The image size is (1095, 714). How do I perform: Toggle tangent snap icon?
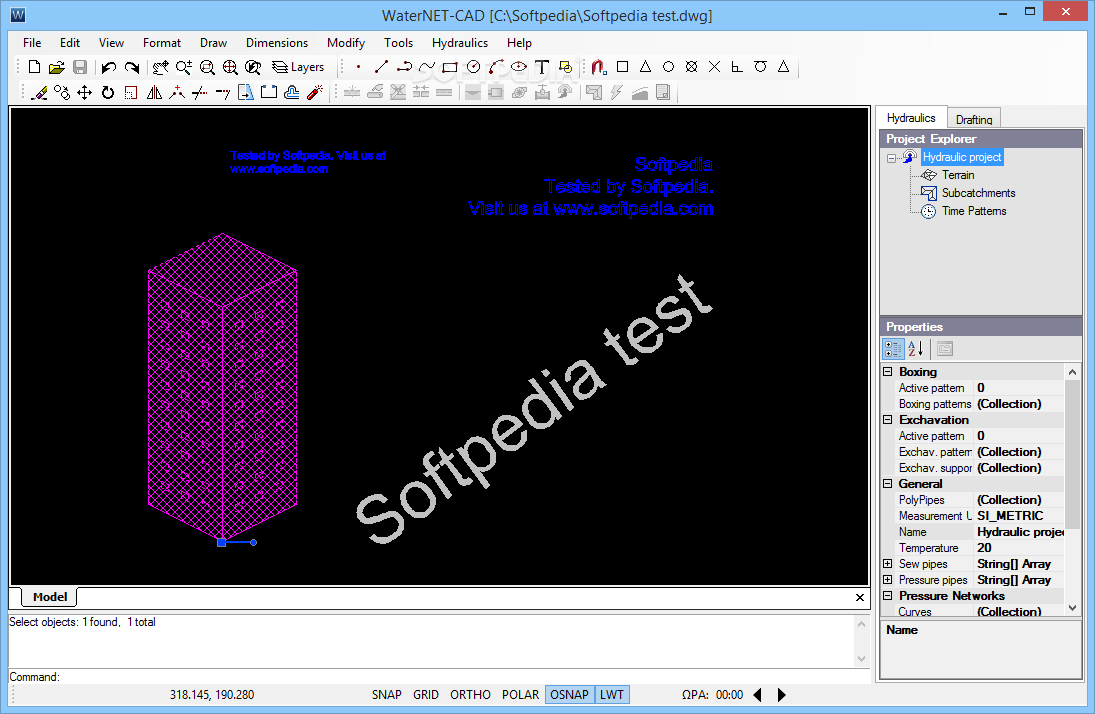click(760, 67)
